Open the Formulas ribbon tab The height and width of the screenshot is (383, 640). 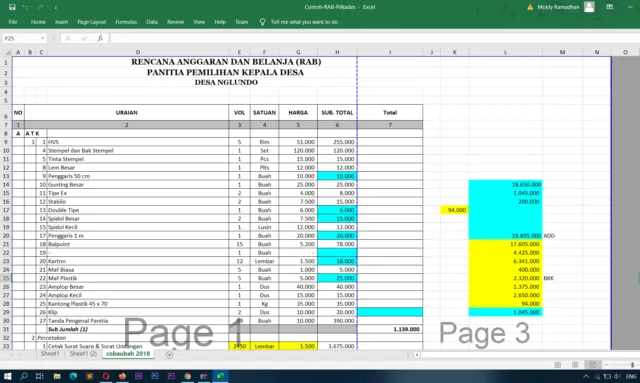coord(126,22)
